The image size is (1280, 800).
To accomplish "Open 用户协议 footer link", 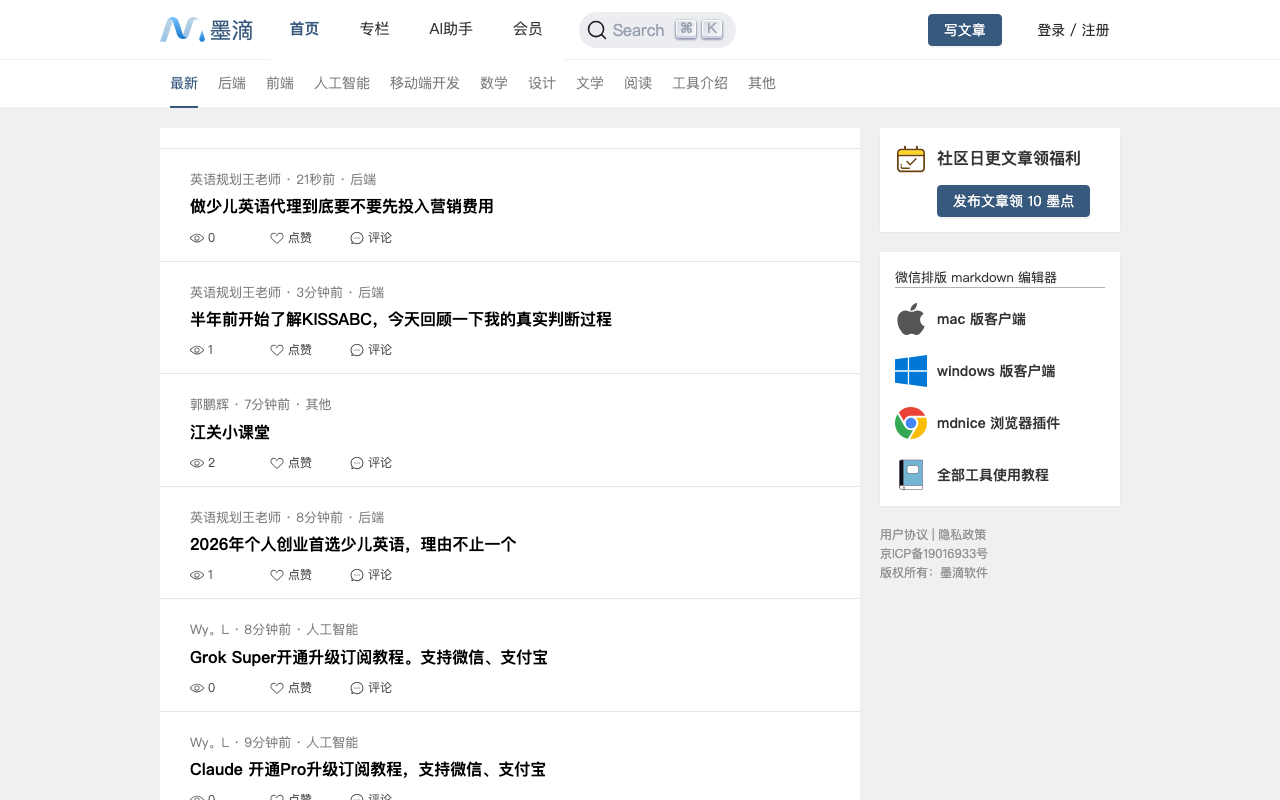I will (904, 535).
